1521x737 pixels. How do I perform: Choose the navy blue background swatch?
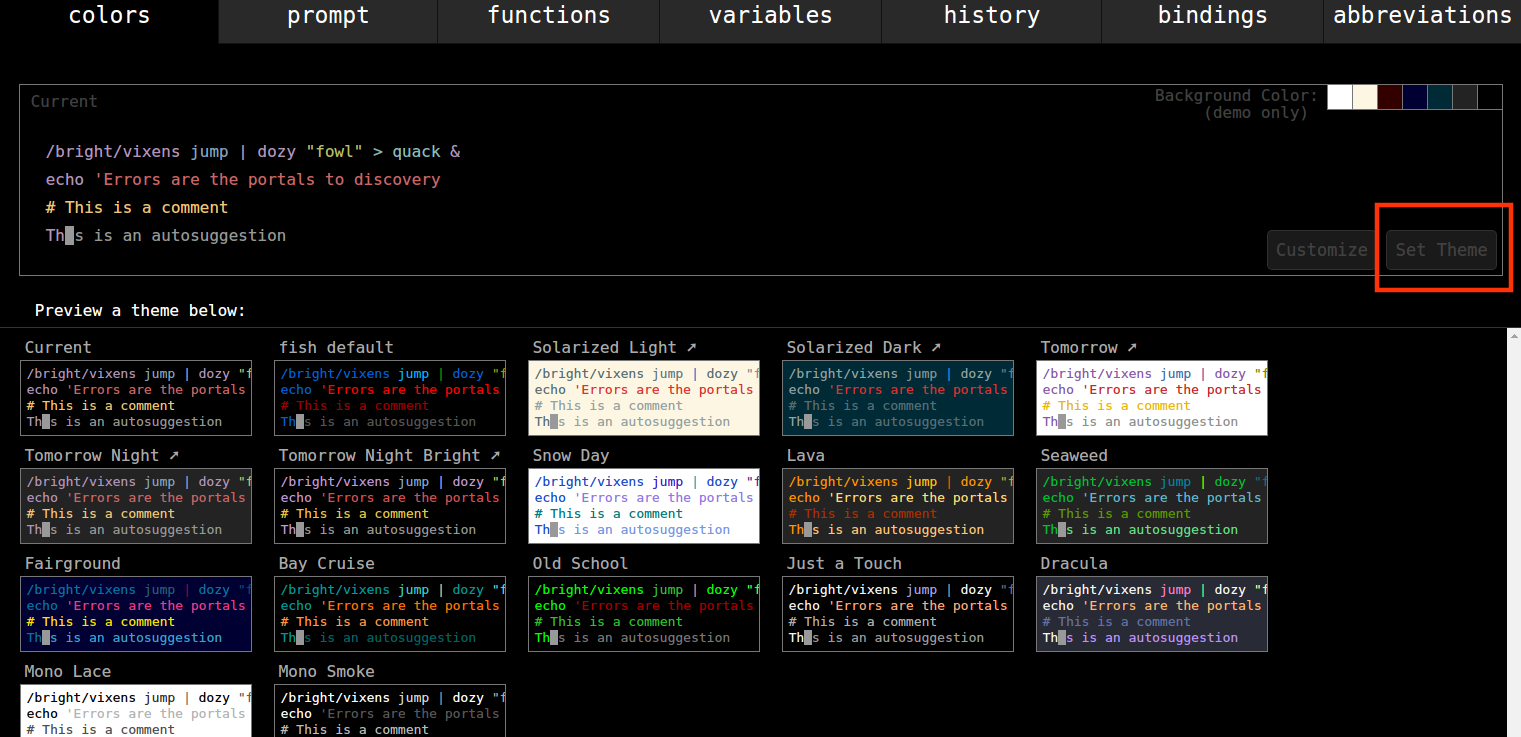[1415, 97]
